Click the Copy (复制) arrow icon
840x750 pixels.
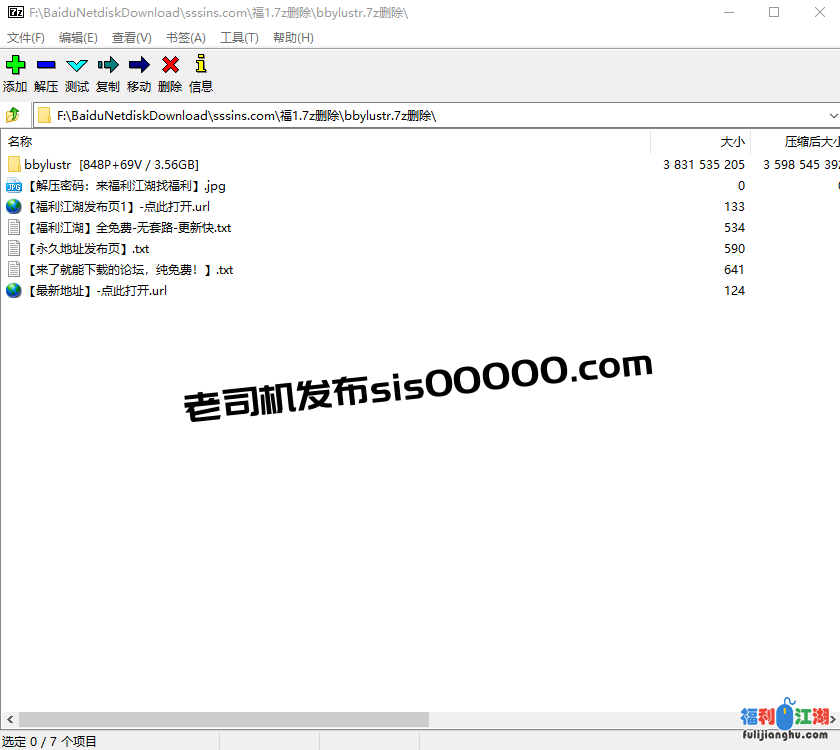click(108, 65)
